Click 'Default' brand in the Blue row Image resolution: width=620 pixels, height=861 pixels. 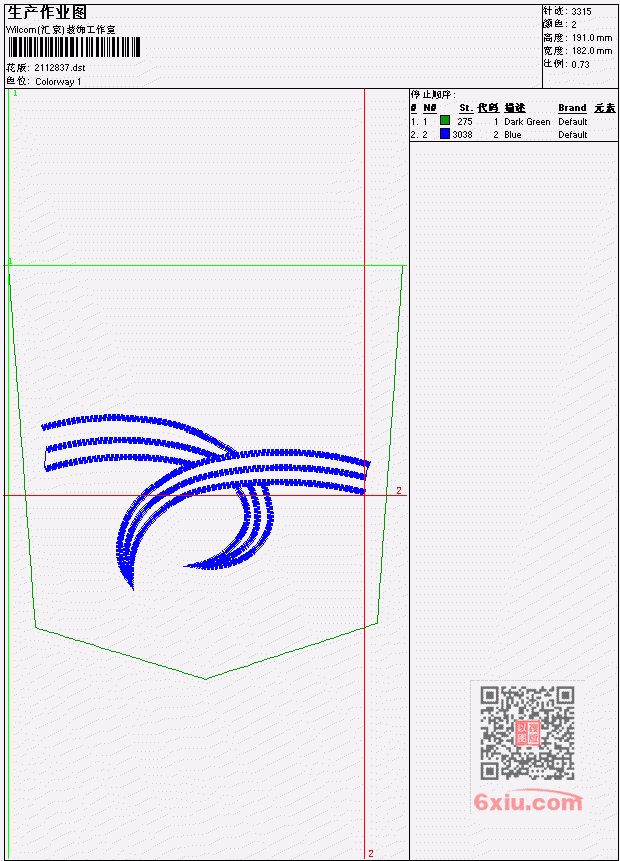pyautogui.click(x=573, y=135)
